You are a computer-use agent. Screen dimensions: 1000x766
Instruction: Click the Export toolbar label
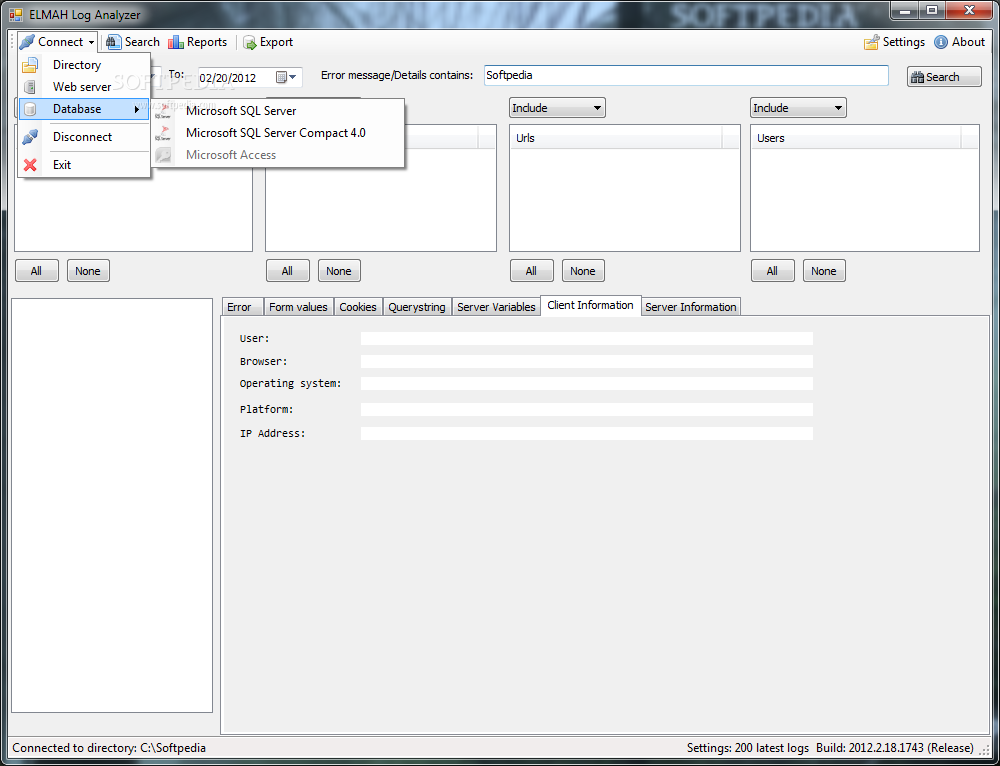tap(276, 42)
